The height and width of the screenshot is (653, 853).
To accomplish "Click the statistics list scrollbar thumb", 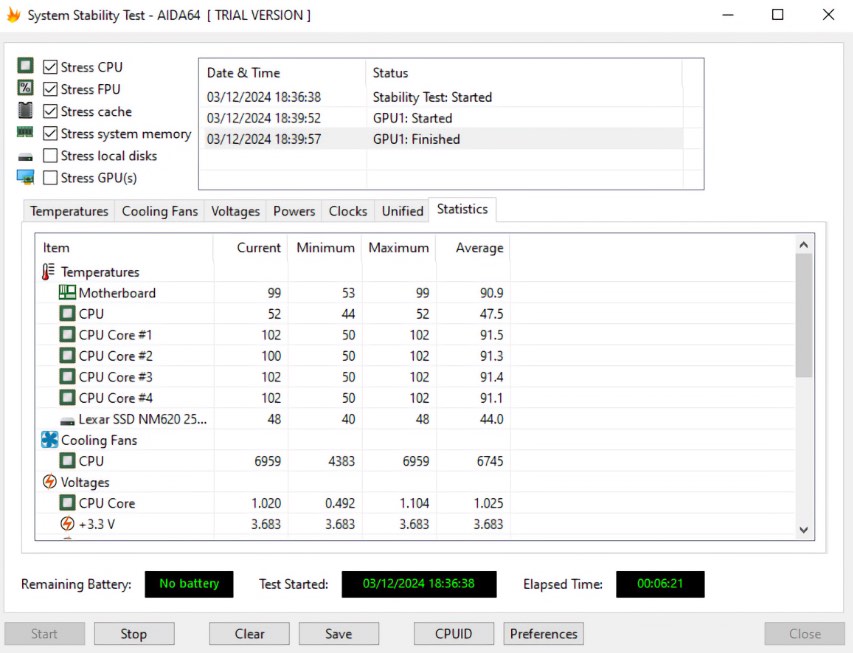I will pyautogui.click(x=803, y=316).
